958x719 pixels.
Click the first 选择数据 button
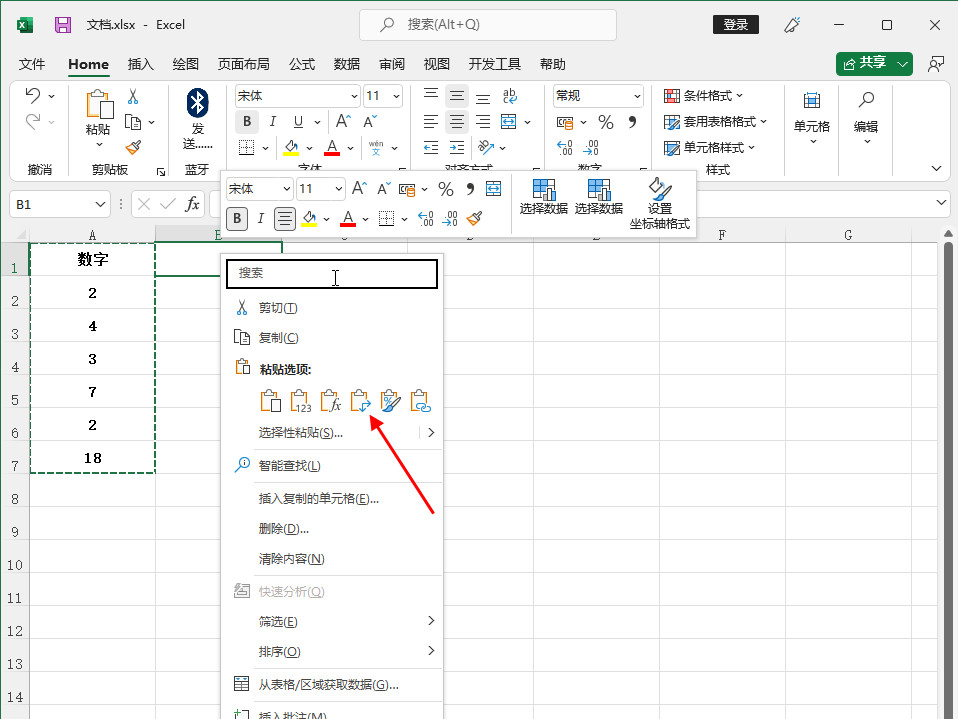544,197
